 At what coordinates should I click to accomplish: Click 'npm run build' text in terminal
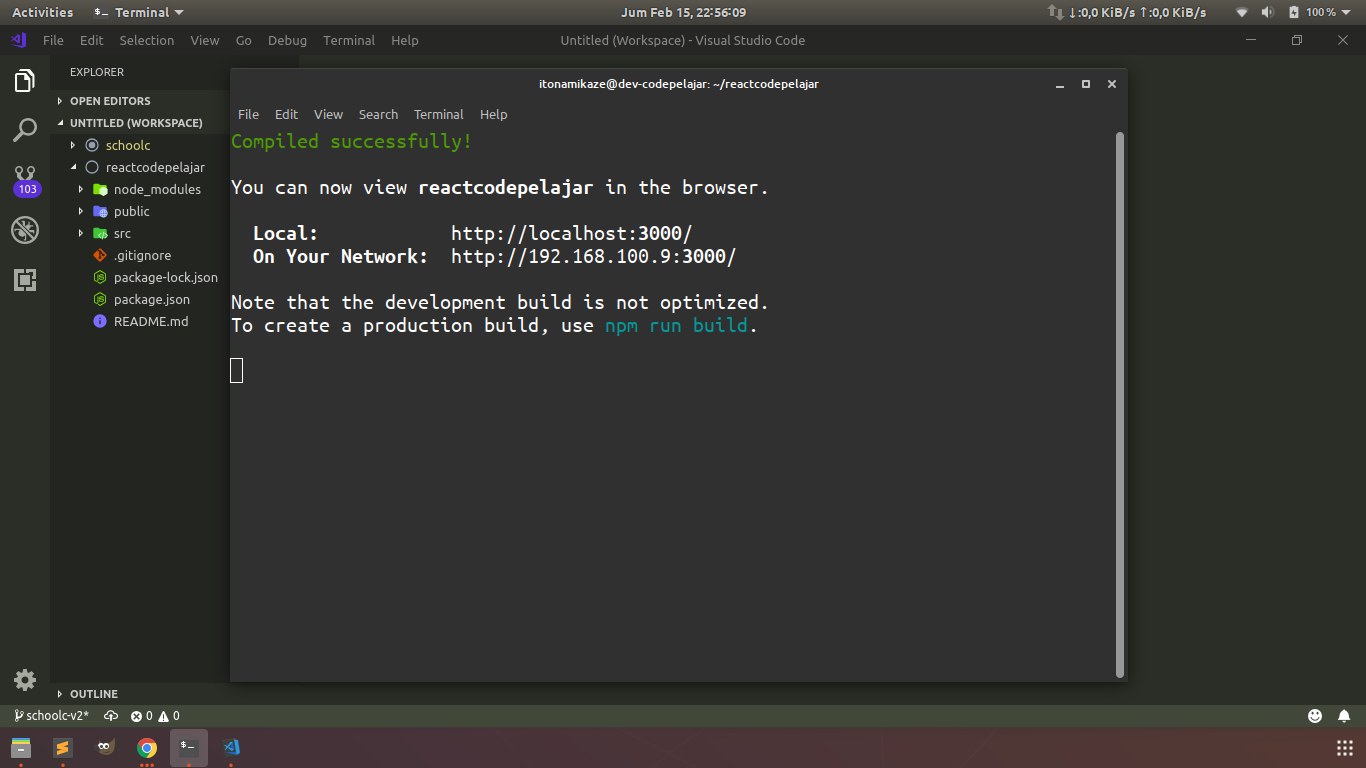(676, 326)
